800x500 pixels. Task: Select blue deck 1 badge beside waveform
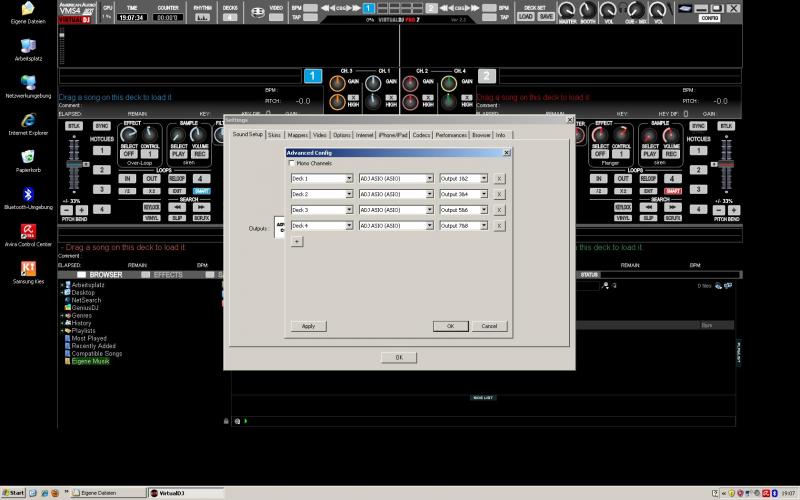tap(313, 76)
